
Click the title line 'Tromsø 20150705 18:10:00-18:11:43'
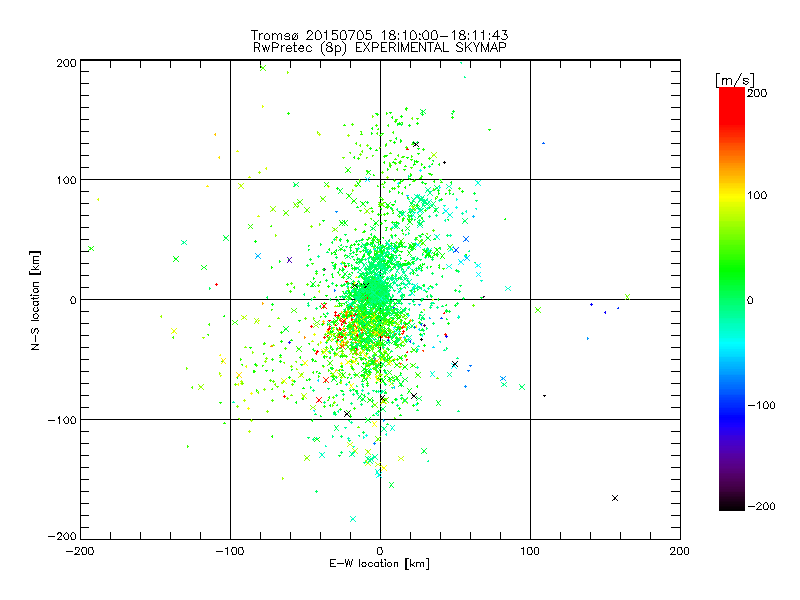pos(380,35)
